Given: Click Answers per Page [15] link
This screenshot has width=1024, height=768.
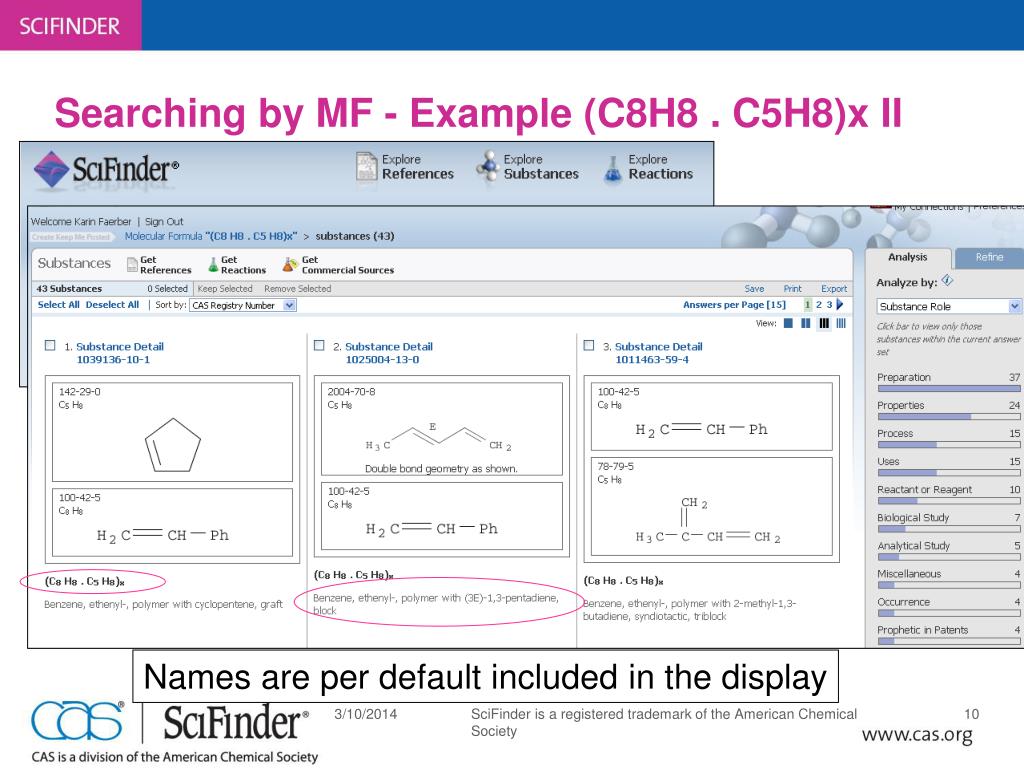Looking at the screenshot, I should (734, 305).
